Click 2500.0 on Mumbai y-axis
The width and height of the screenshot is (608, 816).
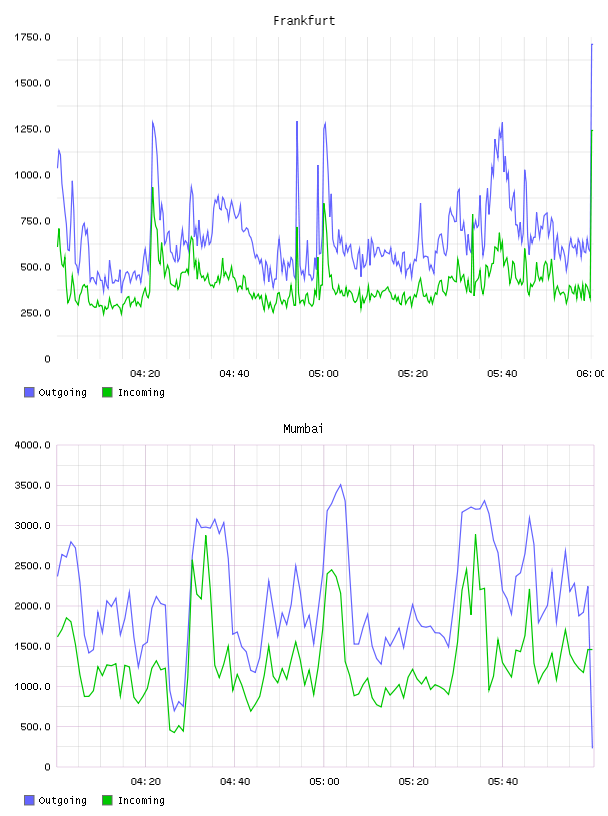[32, 566]
